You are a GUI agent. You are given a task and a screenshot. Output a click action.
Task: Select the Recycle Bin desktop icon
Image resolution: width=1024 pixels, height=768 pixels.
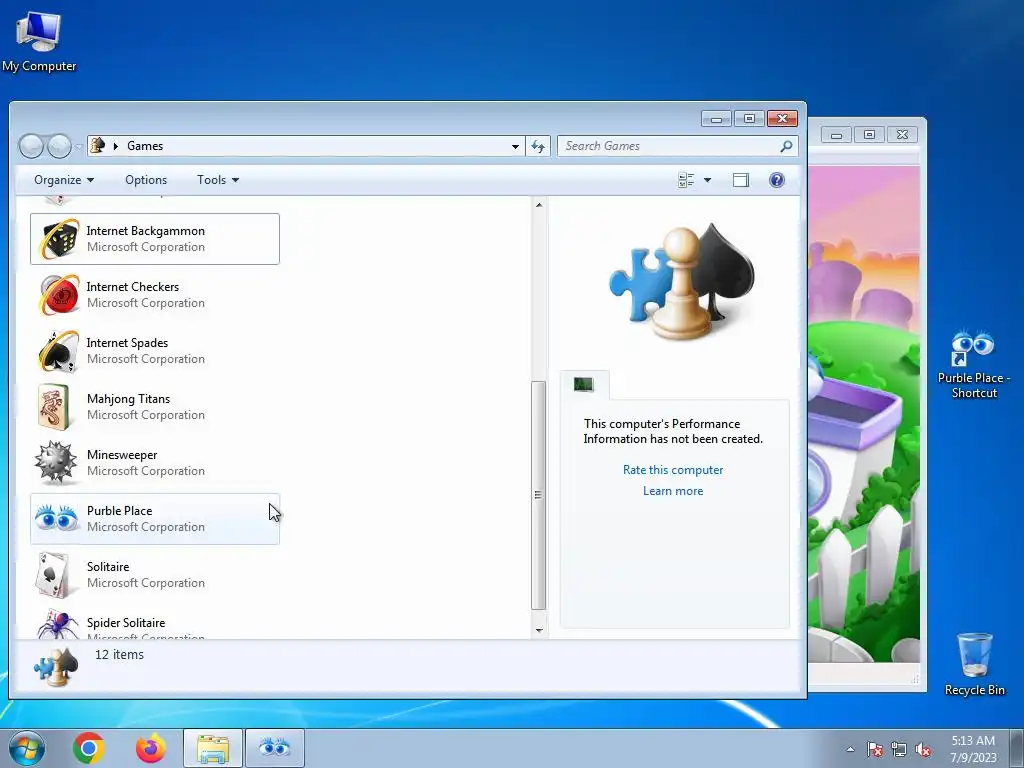974,664
